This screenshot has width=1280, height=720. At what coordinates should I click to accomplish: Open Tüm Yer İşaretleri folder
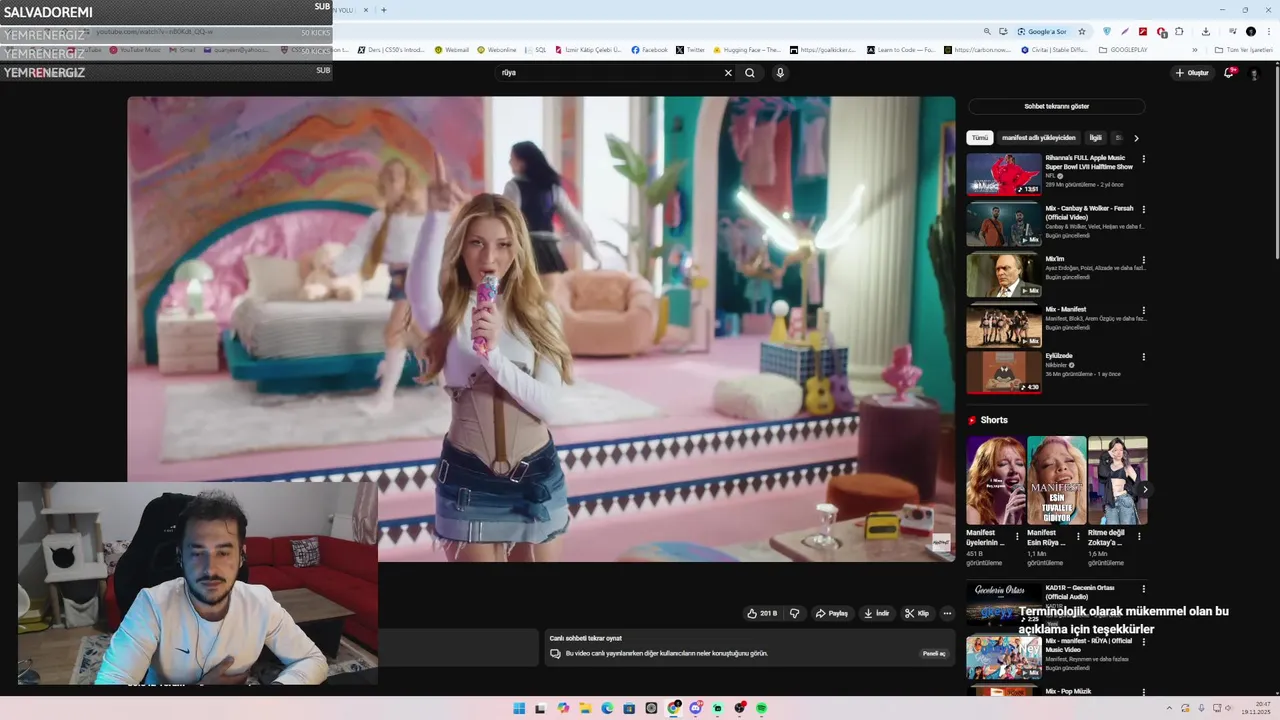pos(1243,49)
